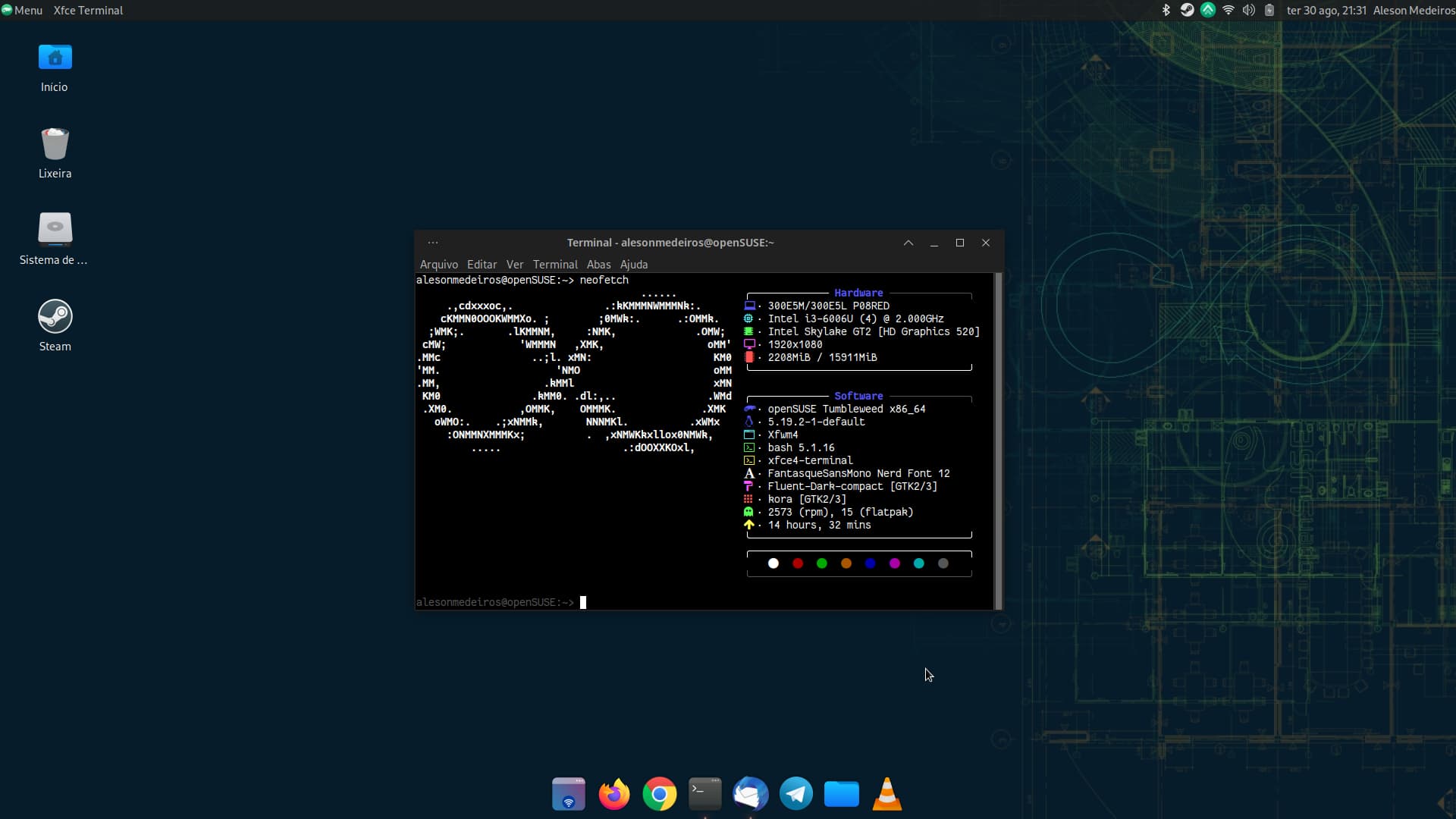Viewport: 1456px width, 819px height.
Task: Click the magenta color dot in neofetch output
Action: tap(895, 563)
